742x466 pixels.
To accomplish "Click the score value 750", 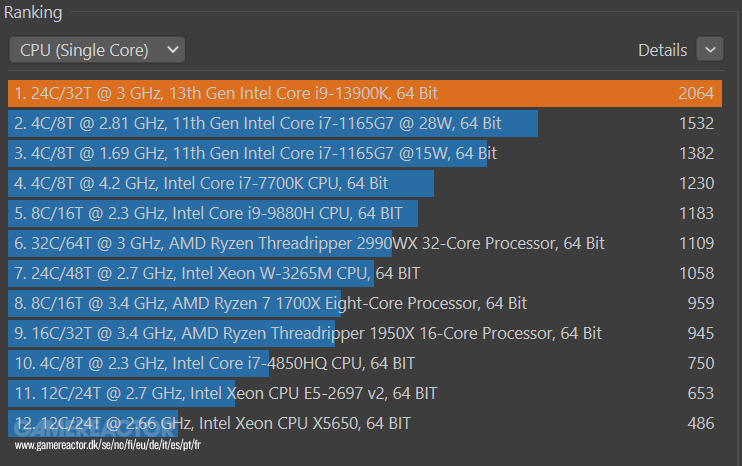I will click(701, 363).
